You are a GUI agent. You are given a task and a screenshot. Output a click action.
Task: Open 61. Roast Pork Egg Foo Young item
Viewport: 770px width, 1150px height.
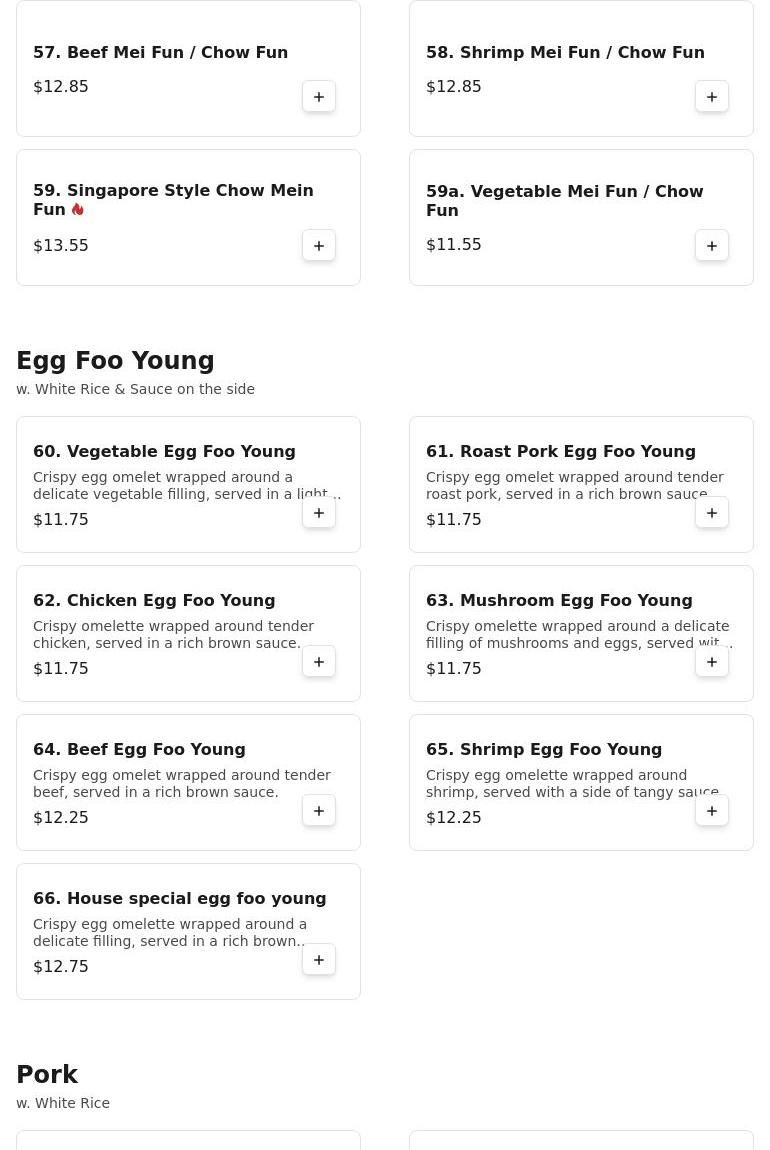coord(561,451)
